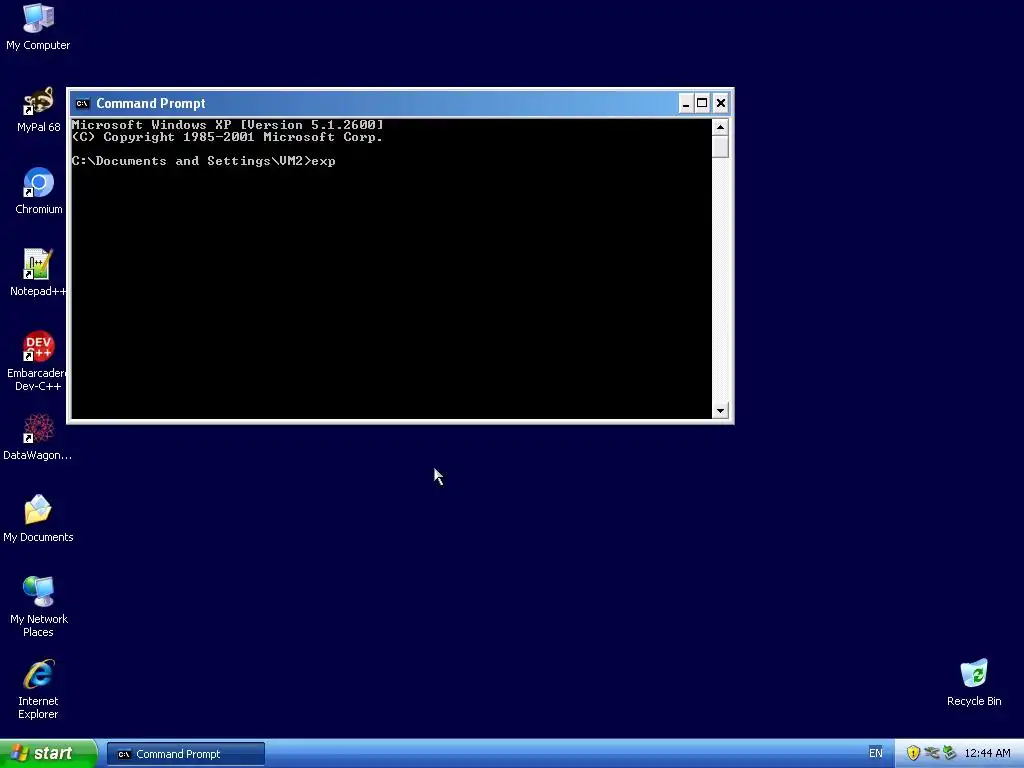Viewport: 1024px width, 768px height.
Task: Select the MyPal 68 browser shortcut
Action: 38,109
